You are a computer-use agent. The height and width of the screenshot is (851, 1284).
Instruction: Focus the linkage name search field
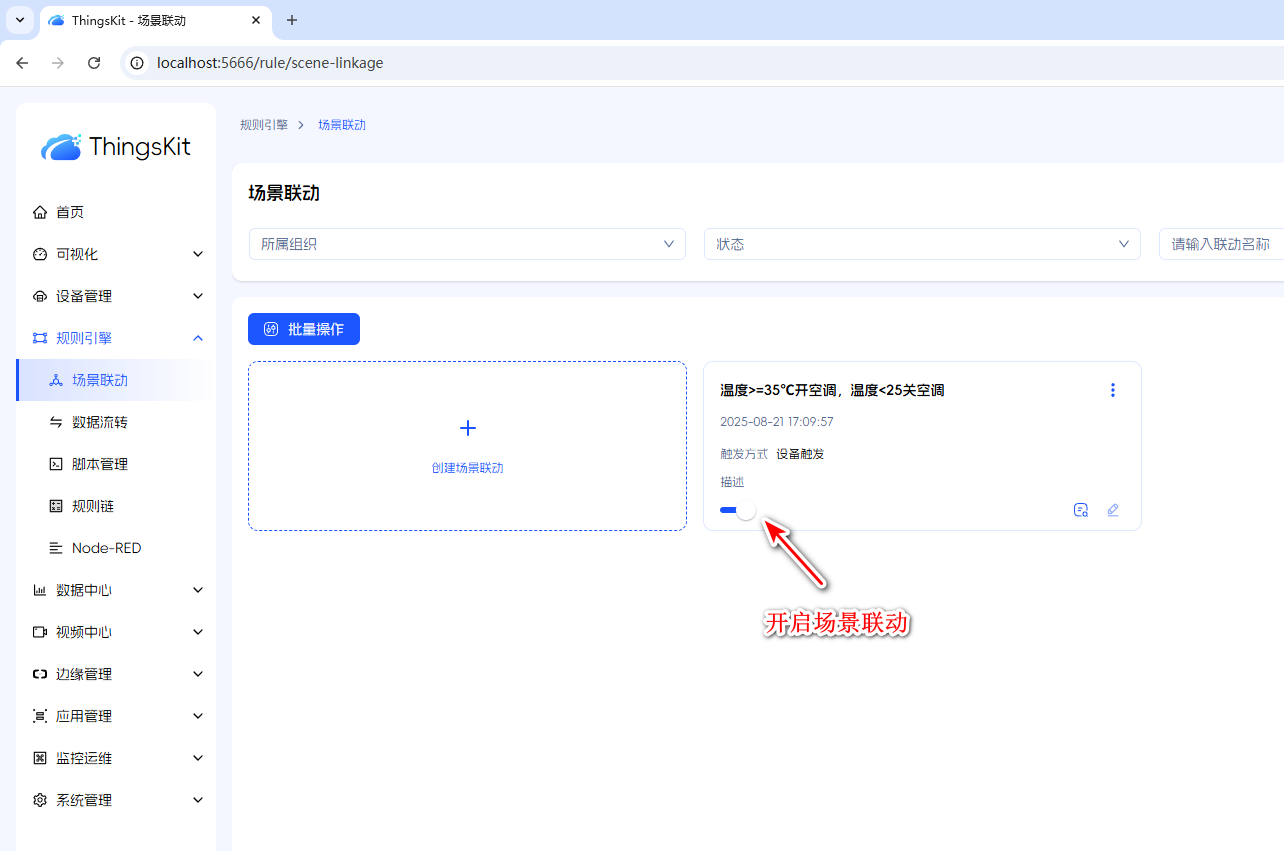1220,244
